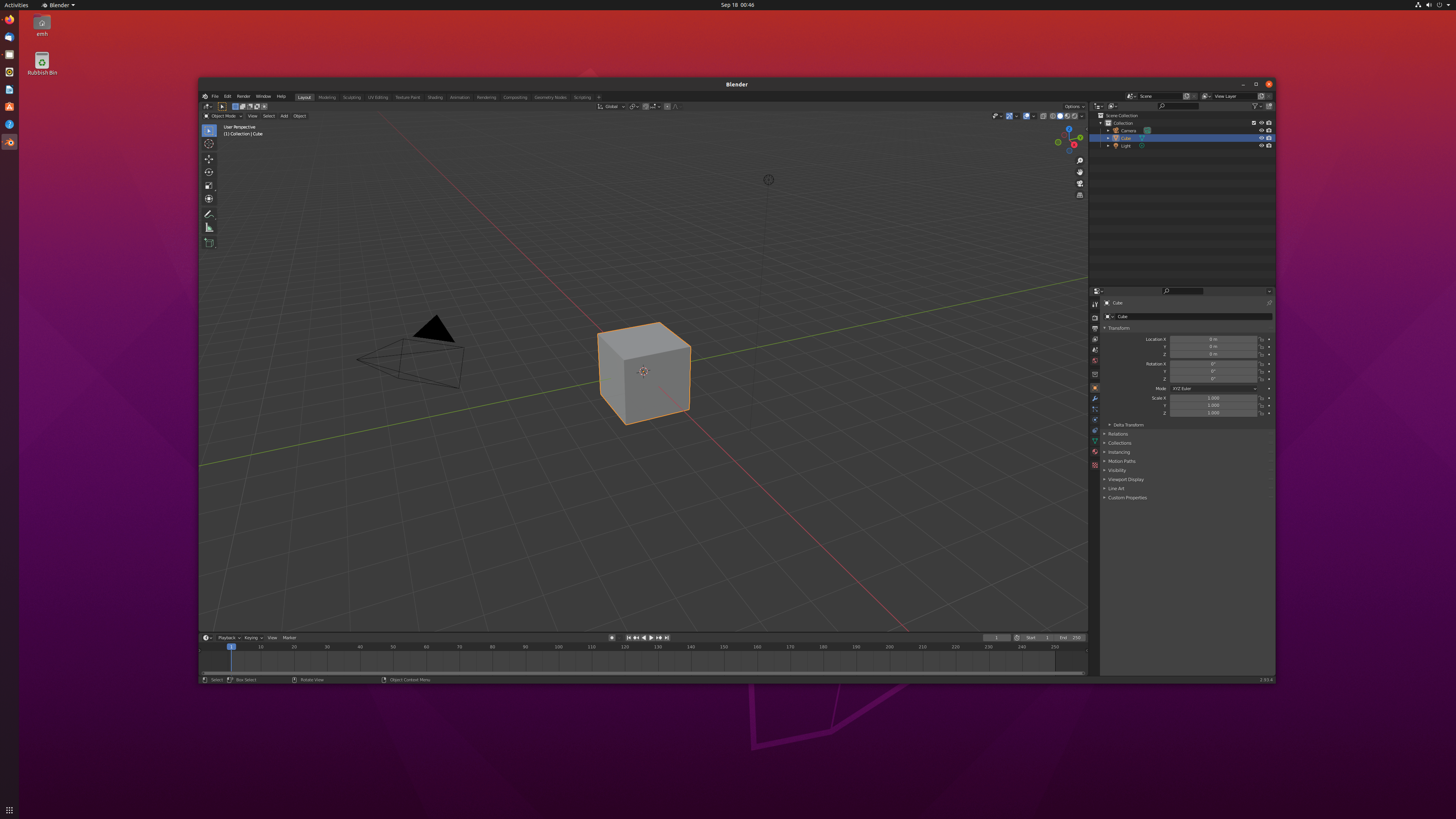Jump to the timeline end frame button

[667, 638]
